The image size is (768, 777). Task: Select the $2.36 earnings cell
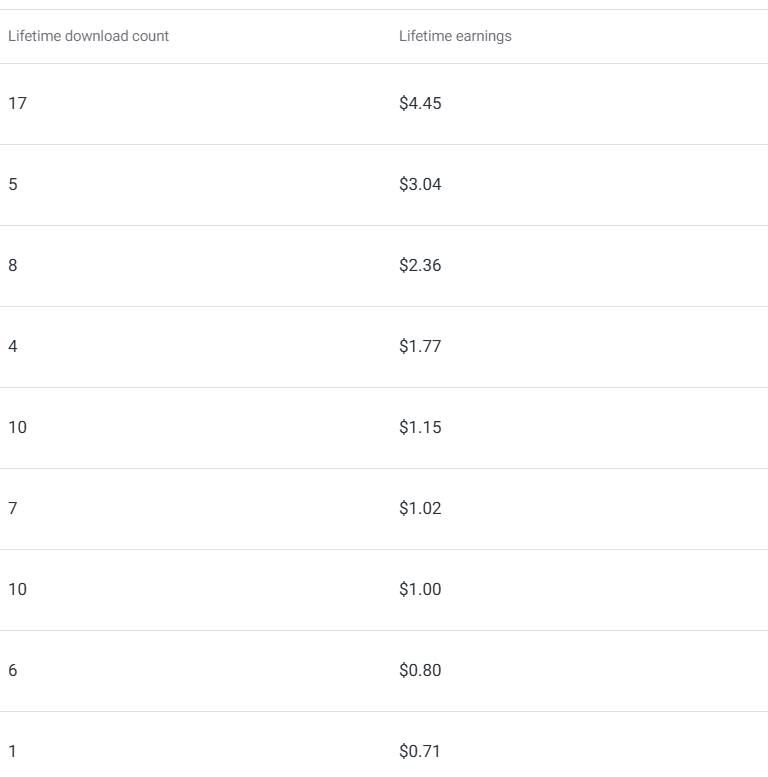(x=420, y=265)
